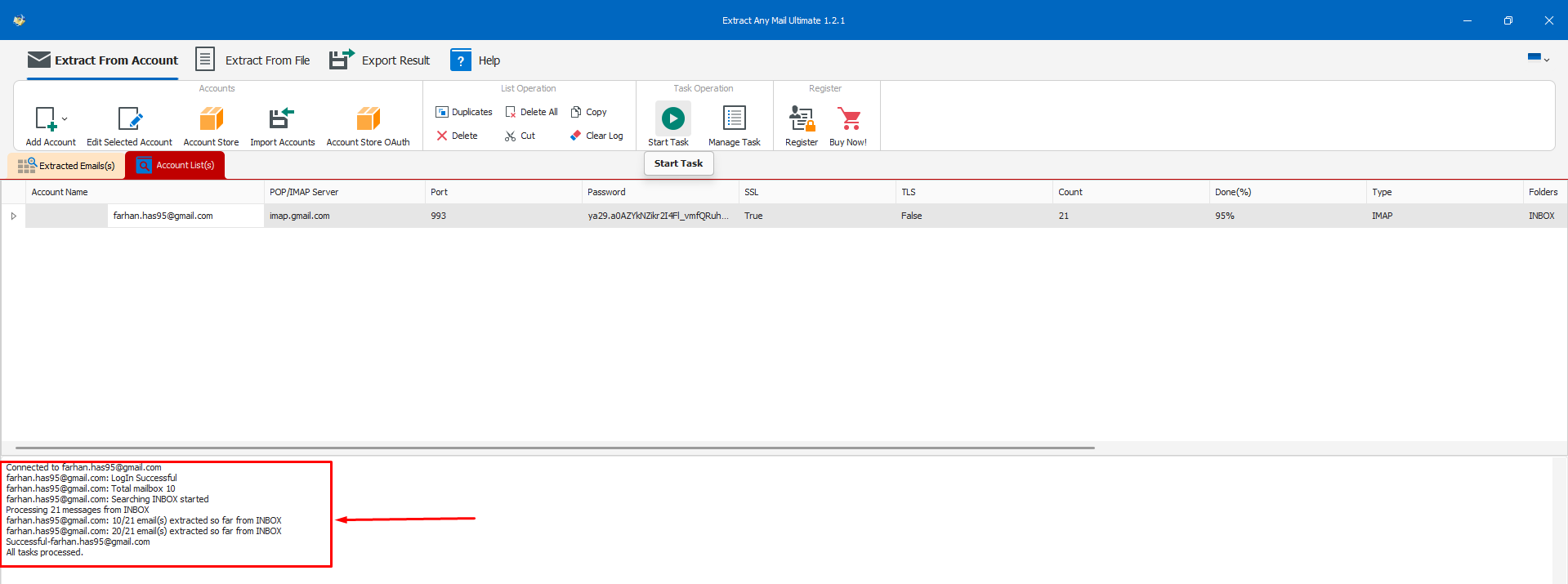Open the Export Result ribbon tab
Screen dimensions: 1568x584
pos(380,60)
